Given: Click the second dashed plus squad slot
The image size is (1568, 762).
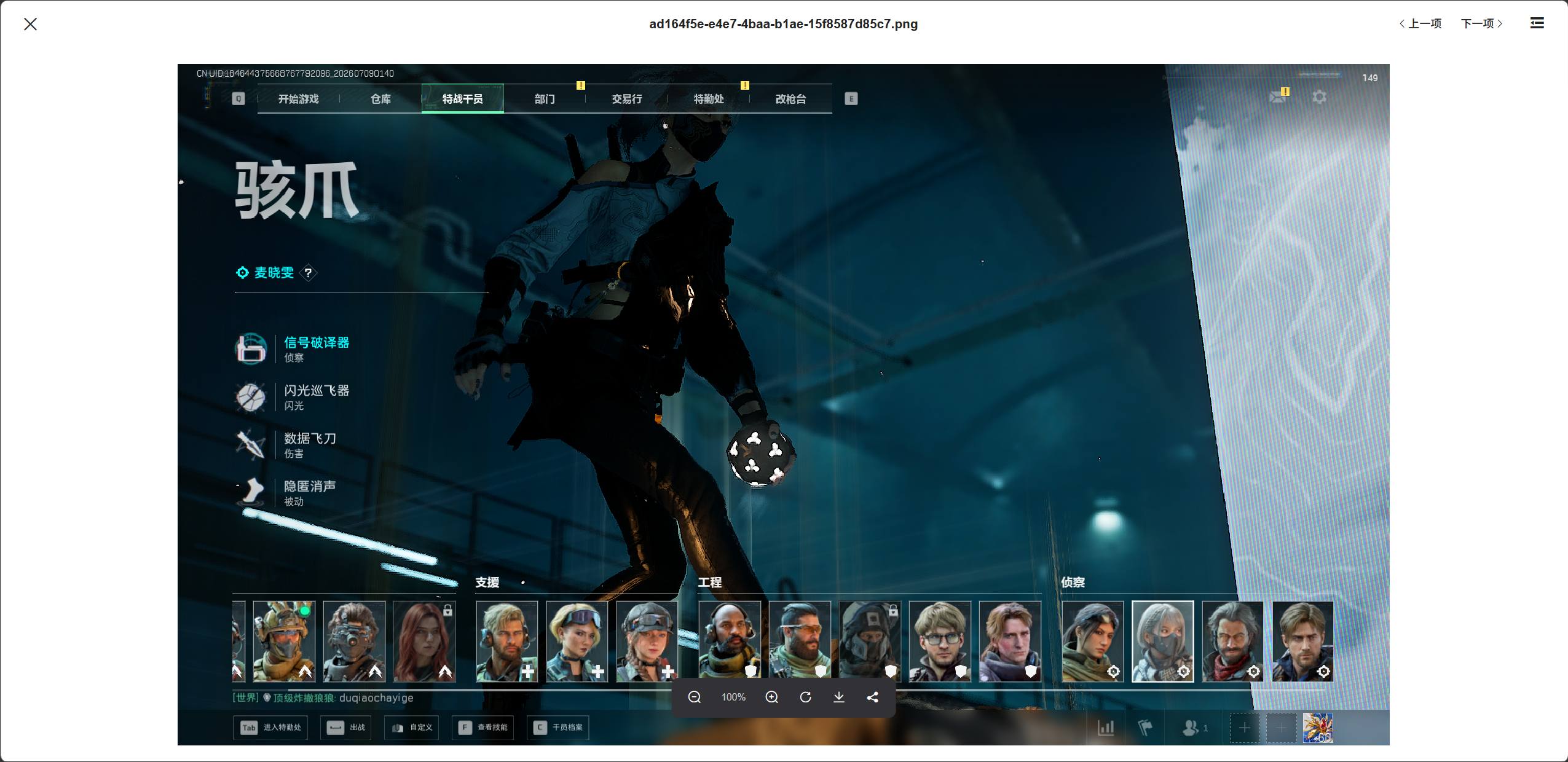Looking at the screenshot, I should click(1282, 728).
